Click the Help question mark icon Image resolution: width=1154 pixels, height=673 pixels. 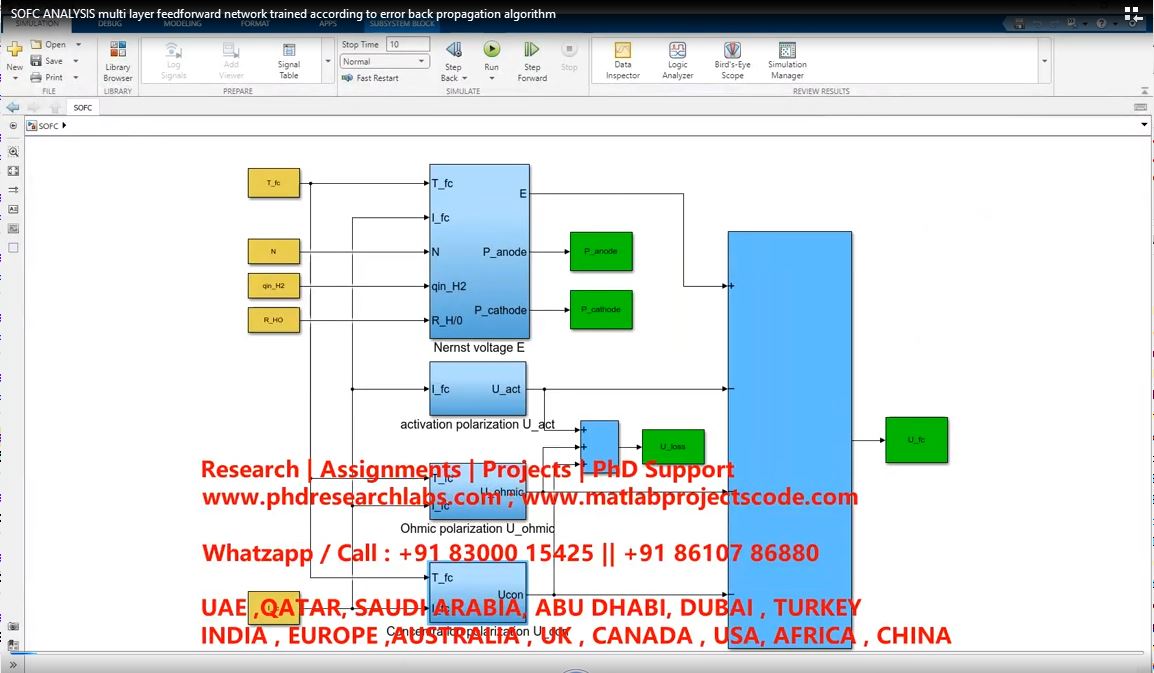[x=1101, y=24]
